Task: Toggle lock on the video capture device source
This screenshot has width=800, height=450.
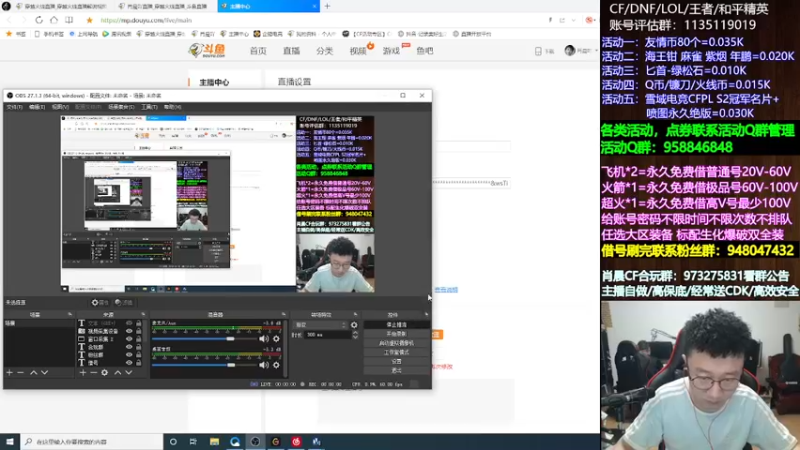Action: pos(138,331)
